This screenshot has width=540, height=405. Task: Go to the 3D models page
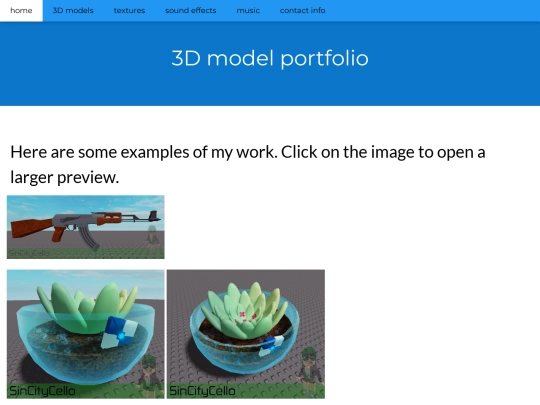[73, 10]
